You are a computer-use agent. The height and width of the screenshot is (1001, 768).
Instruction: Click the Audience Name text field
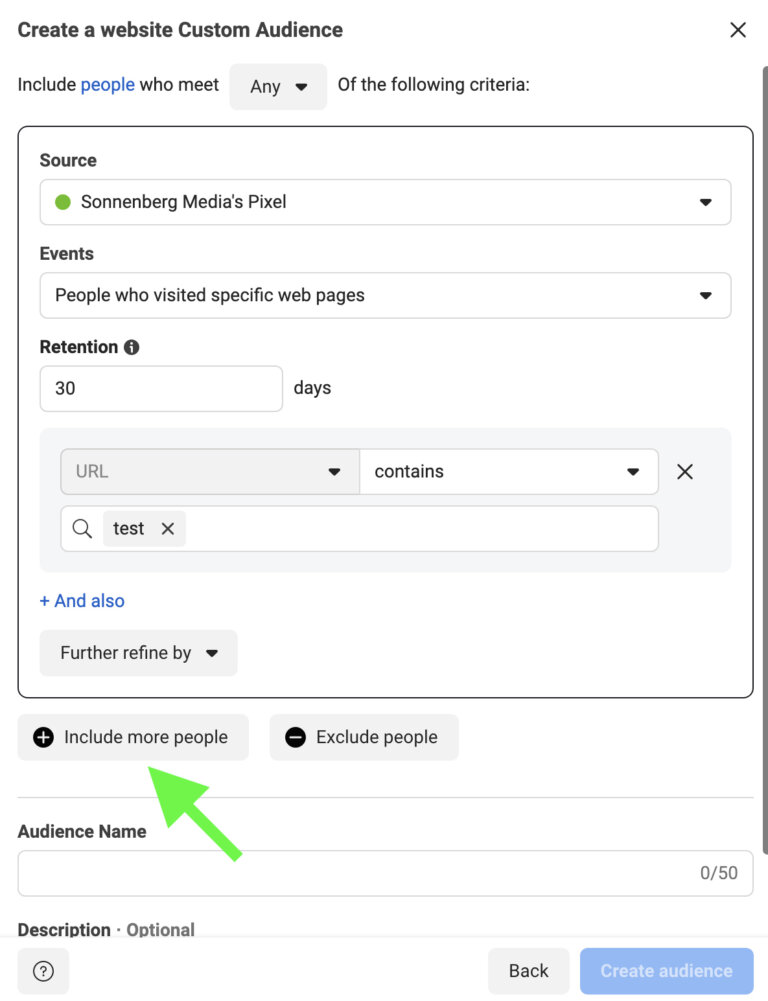(385, 872)
